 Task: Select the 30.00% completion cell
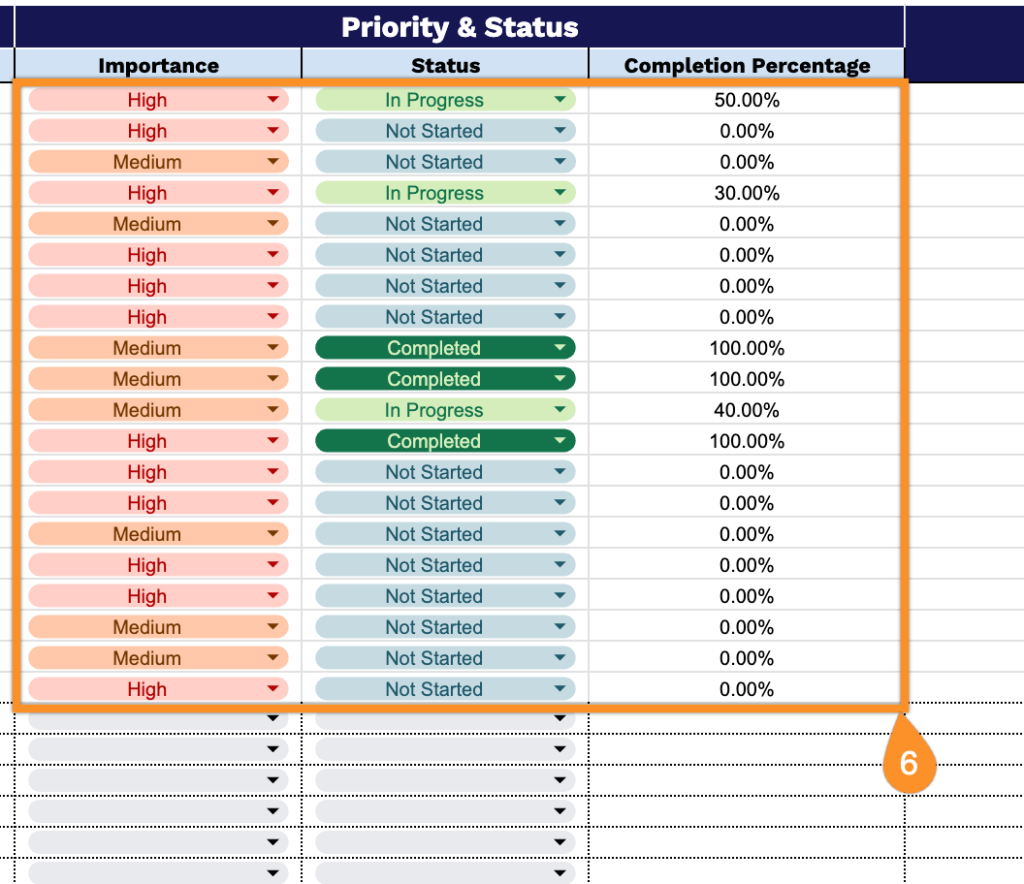click(x=746, y=193)
